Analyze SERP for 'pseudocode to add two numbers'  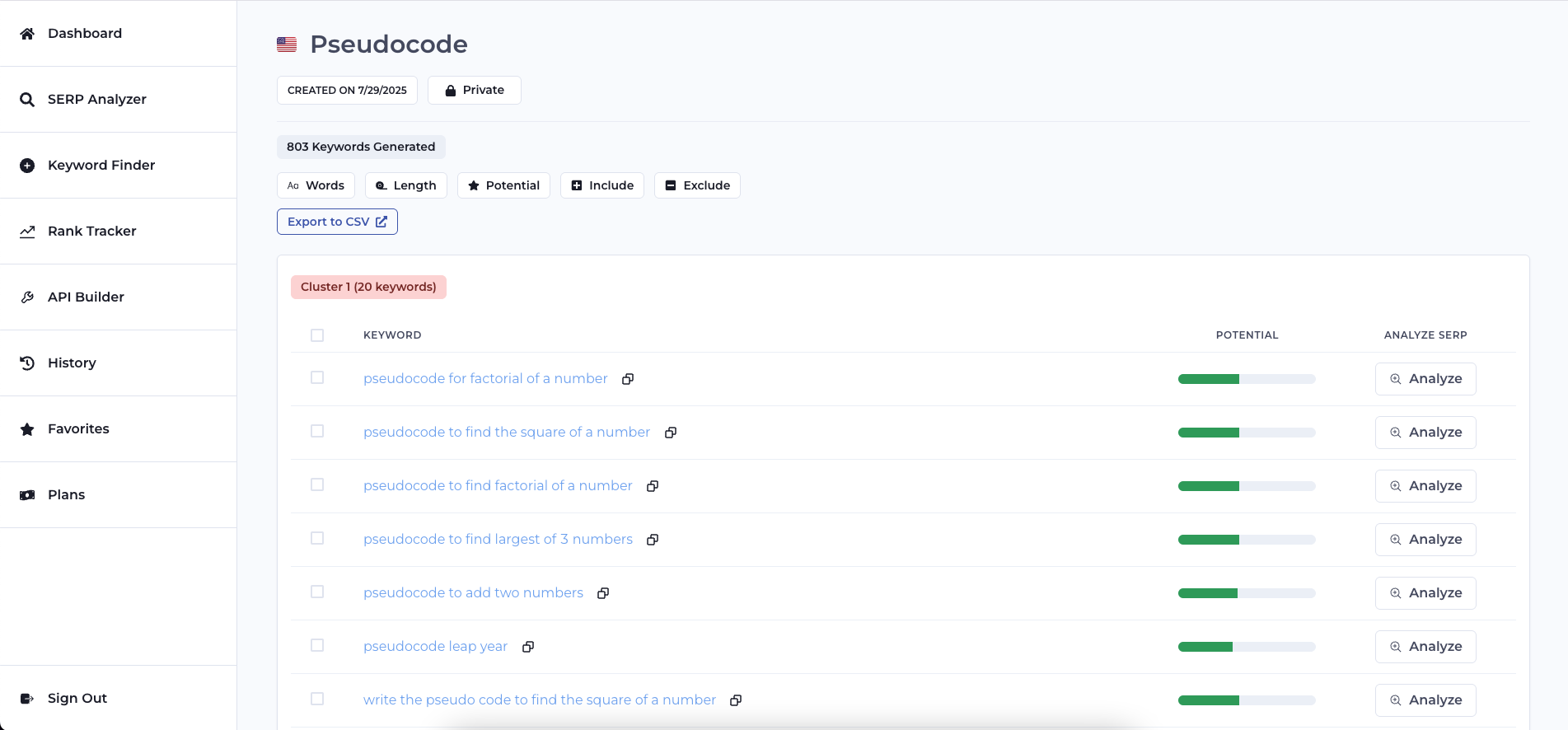pos(1425,593)
